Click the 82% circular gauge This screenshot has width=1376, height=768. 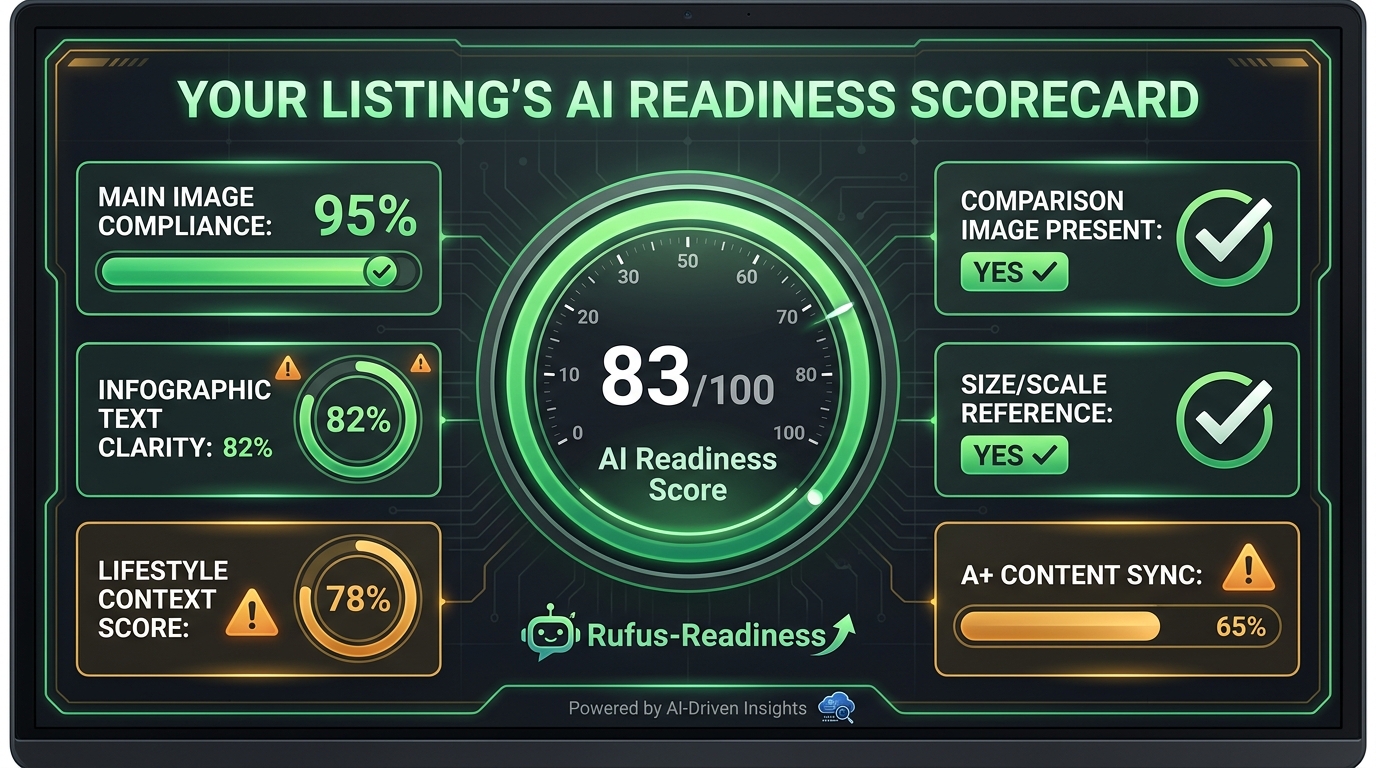click(x=358, y=420)
